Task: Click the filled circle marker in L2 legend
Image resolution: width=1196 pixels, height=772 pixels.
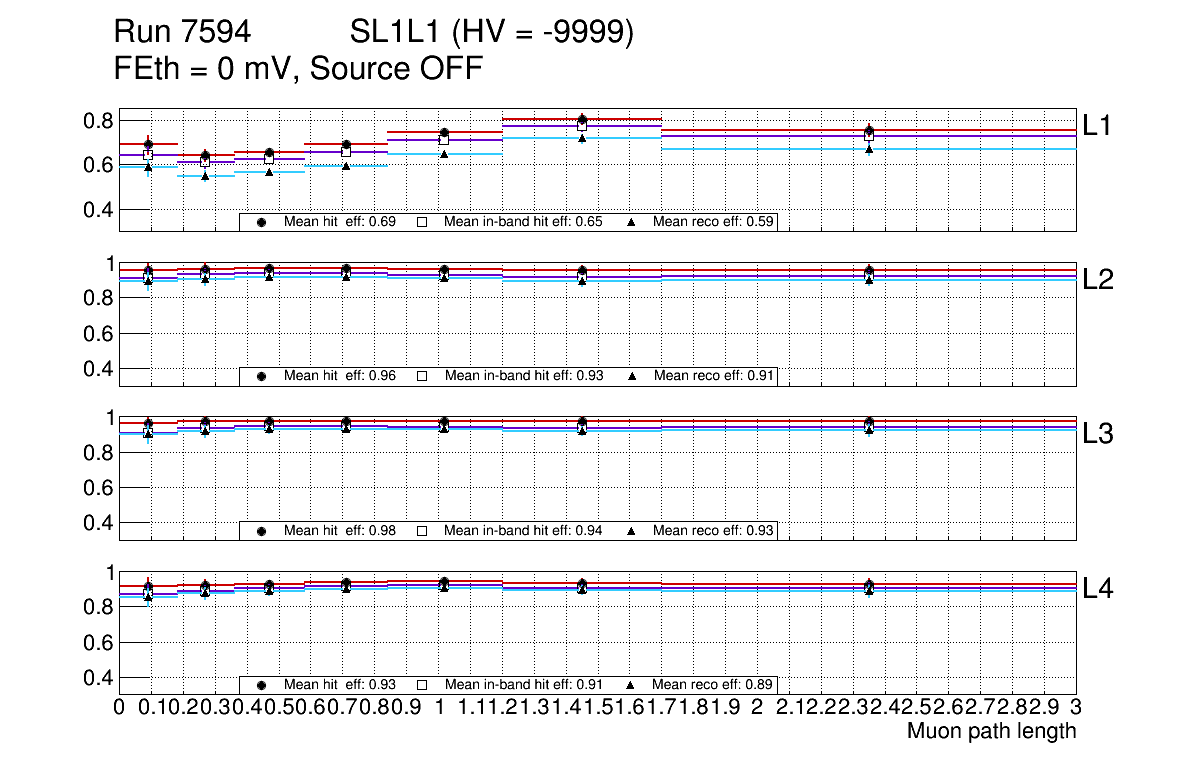Action: click(261, 376)
